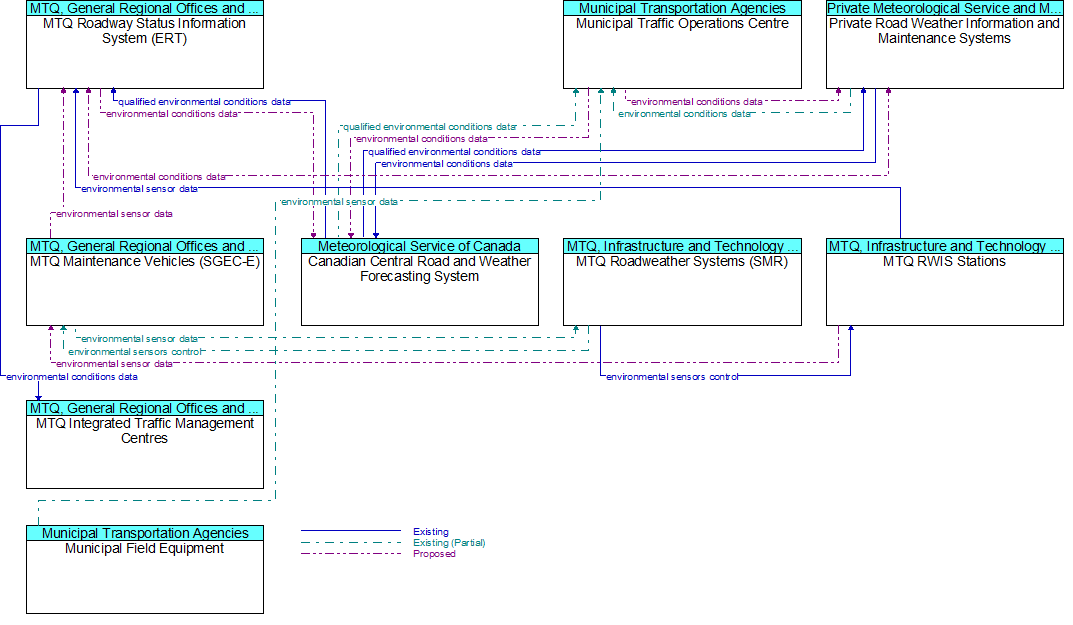Click the Private Meteorological Service header bar
Viewport: 1073px width, 625px height.
pyautogui.click(x=945, y=8)
